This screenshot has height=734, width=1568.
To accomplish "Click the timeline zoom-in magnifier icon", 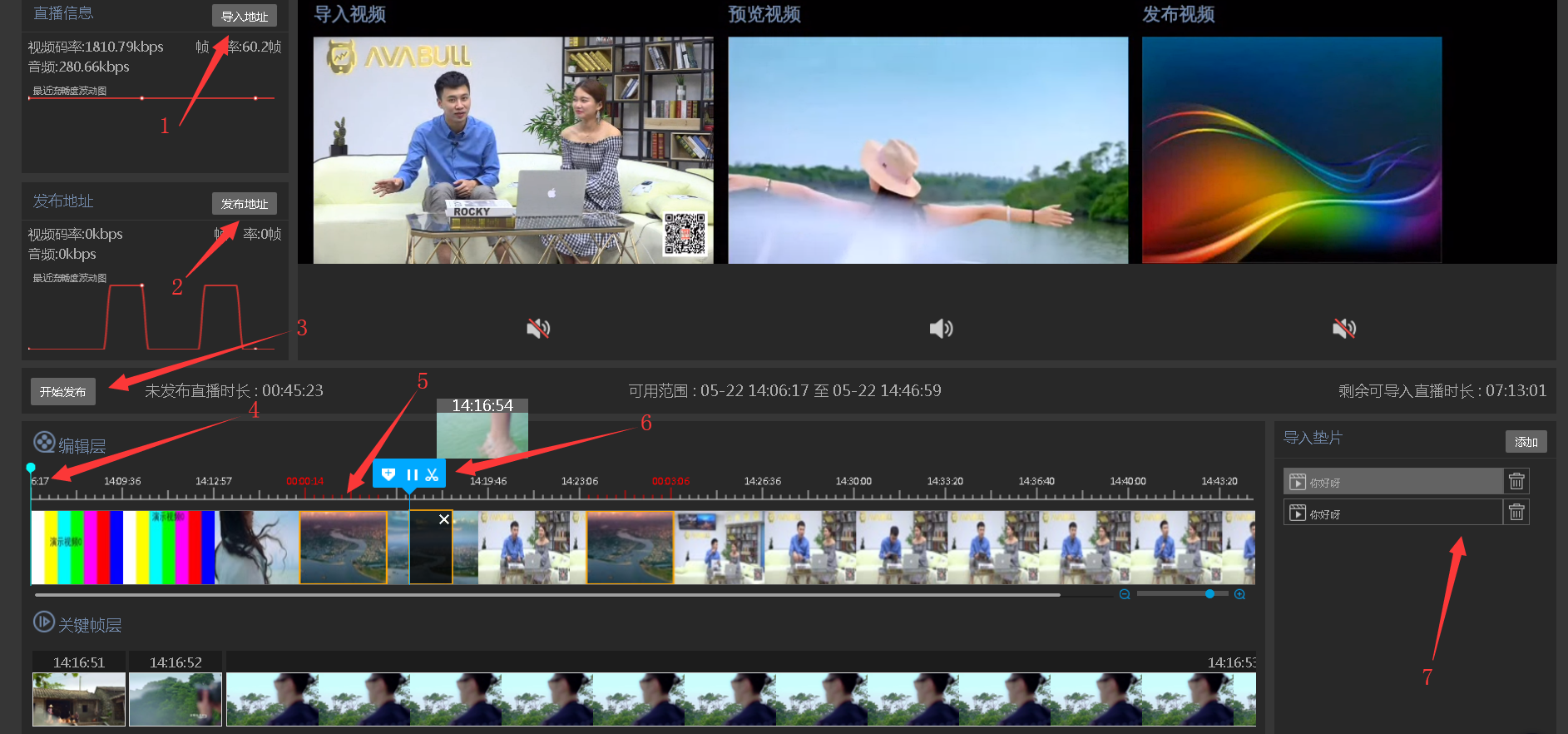I will click(1239, 594).
